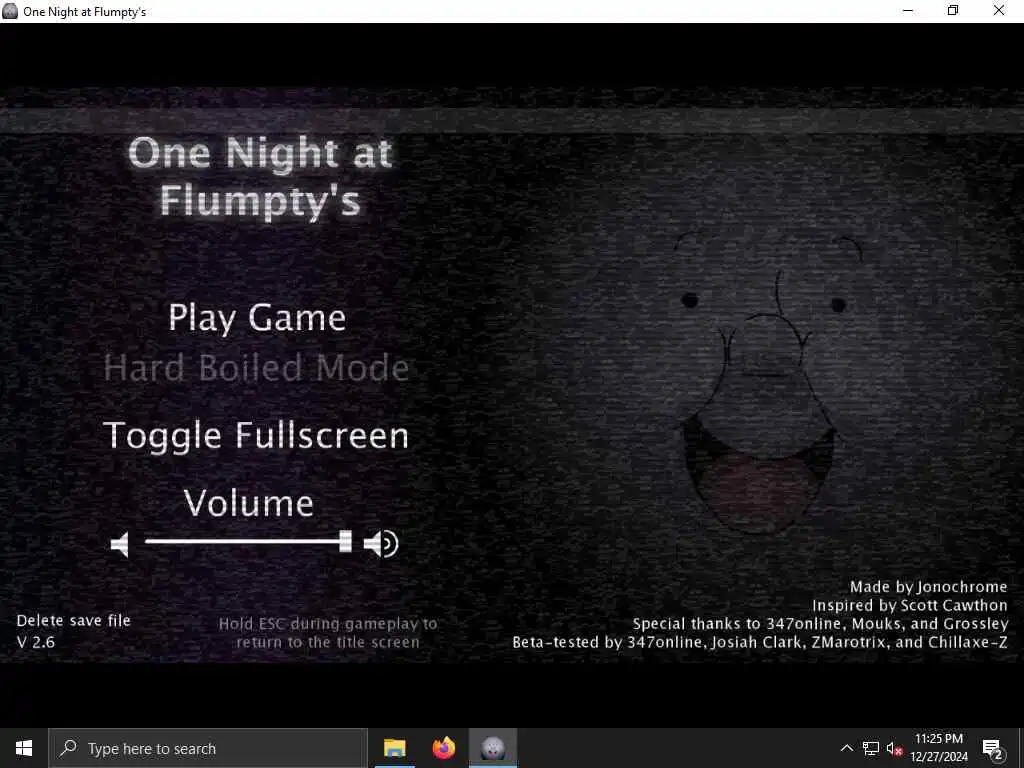Open the Windows Start menu

pyautogui.click(x=24, y=748)
